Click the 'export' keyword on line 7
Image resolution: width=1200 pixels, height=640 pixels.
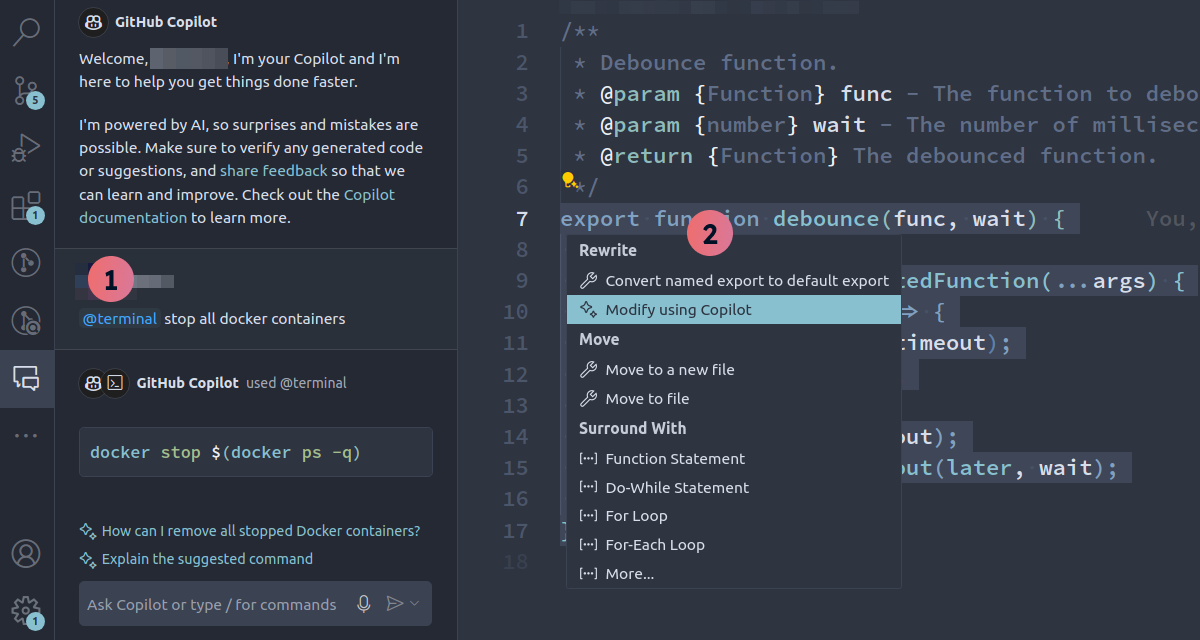coord(600,219)
